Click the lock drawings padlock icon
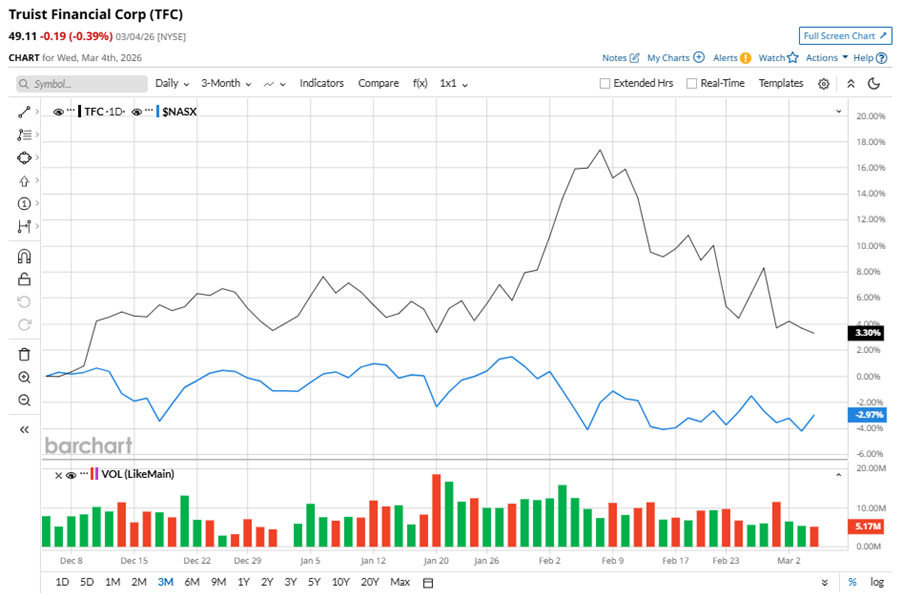Screen dimensions: 902x599 tap(24, 279)
